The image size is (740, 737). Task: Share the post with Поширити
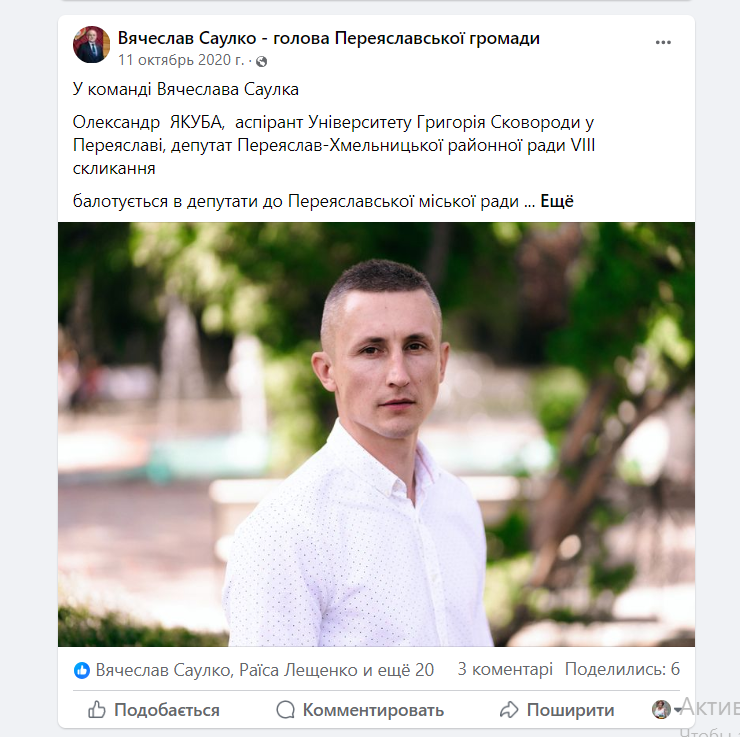(557, 710)
